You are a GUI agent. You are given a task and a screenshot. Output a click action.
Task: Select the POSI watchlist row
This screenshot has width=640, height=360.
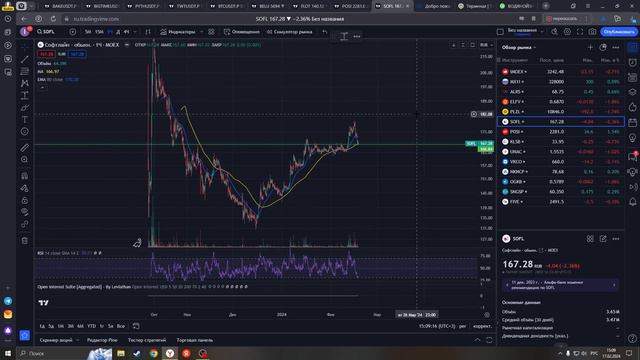click(x=561, y=131)
